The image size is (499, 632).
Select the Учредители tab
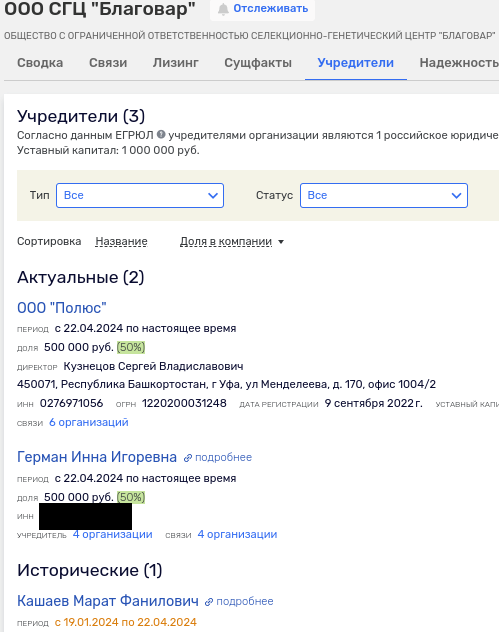(356, 63)
